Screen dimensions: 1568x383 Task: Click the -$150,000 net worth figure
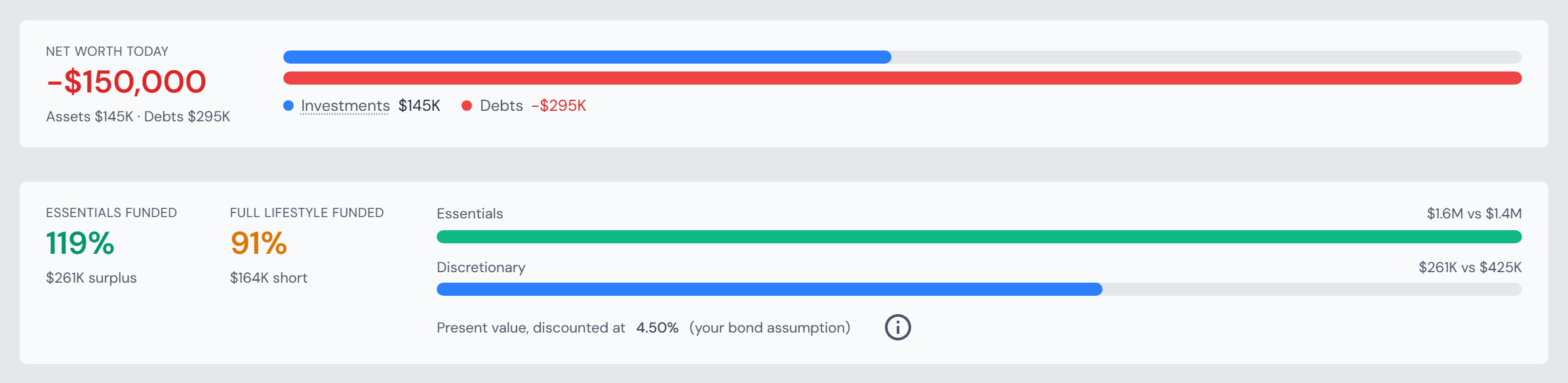(x=126, y=82)
